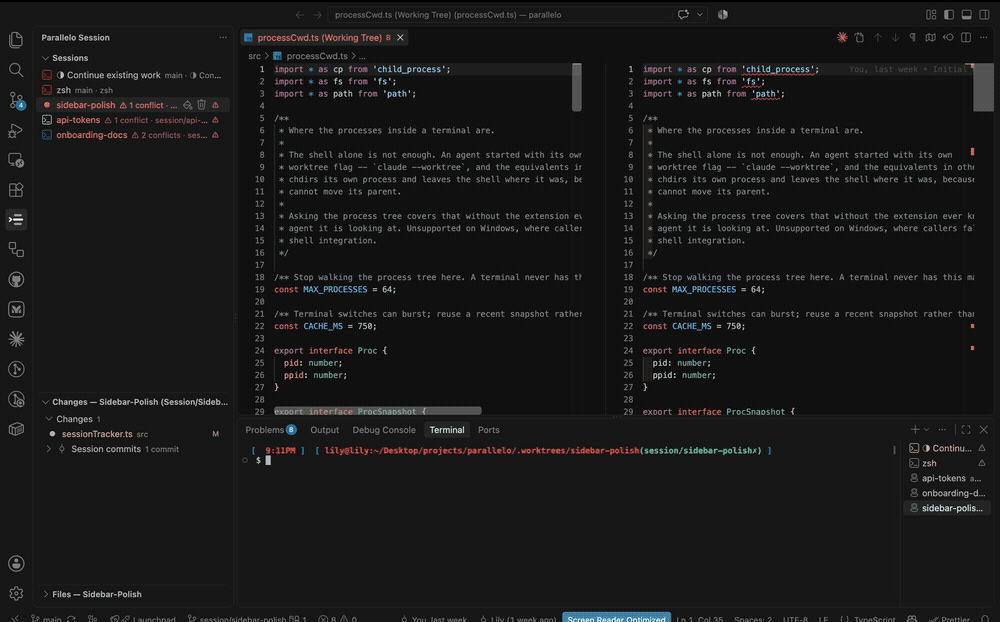Click the warning icon on onboarding-docs row
1000x622 pixels.
coord(216,135)
